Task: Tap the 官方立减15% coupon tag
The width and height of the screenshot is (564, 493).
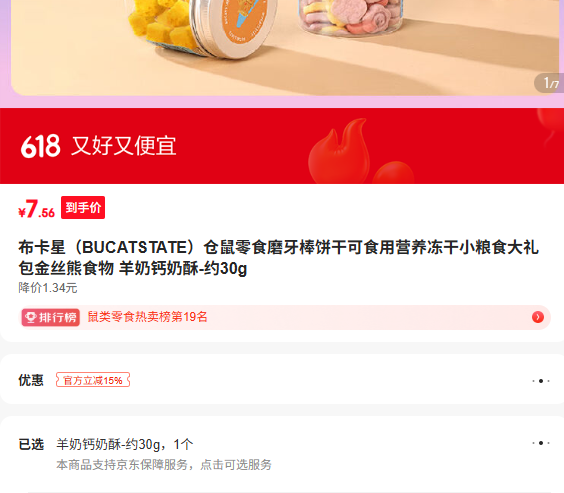Action: click(x=93, y=380)
